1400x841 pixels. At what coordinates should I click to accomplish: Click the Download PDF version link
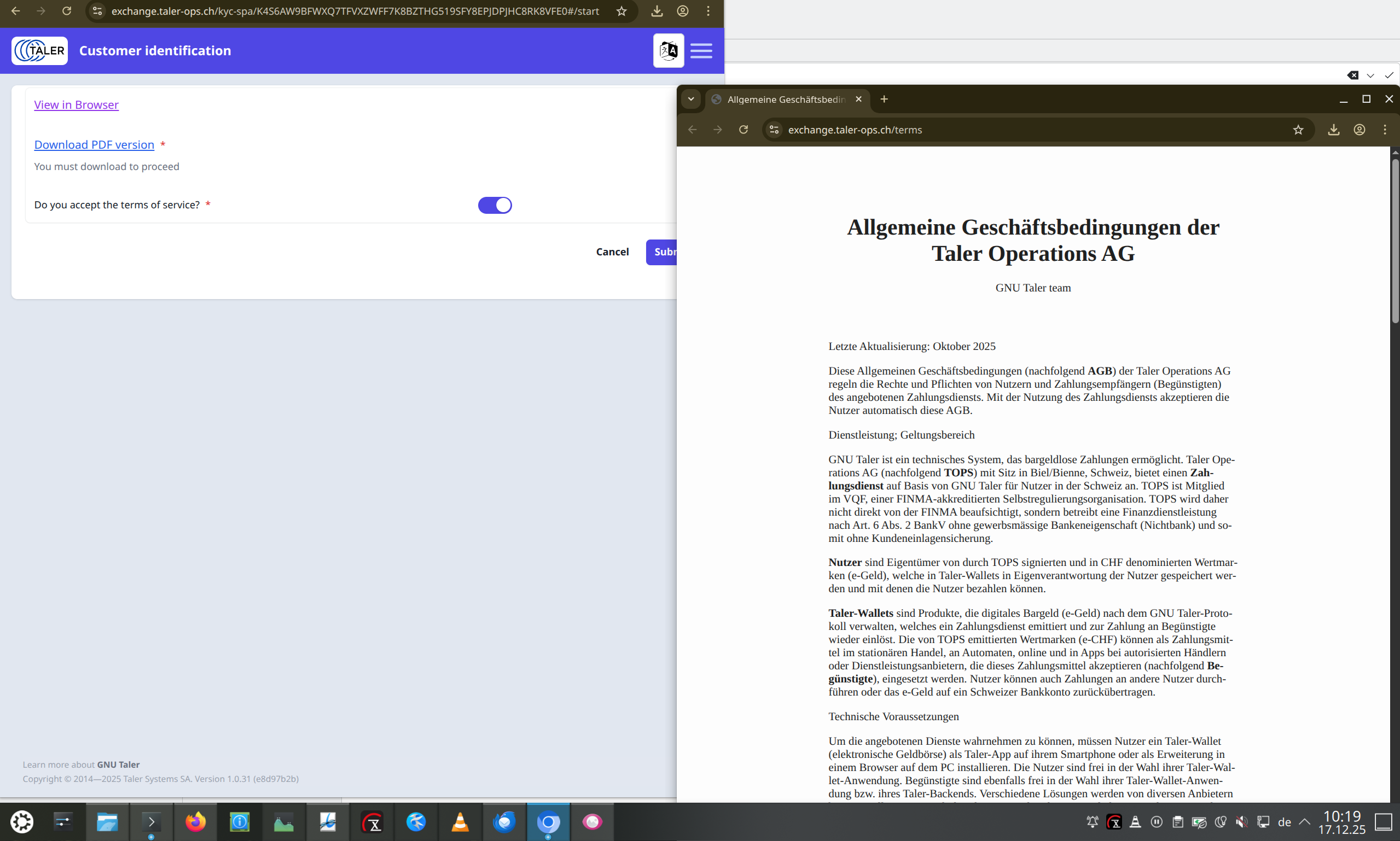point(94,144)
